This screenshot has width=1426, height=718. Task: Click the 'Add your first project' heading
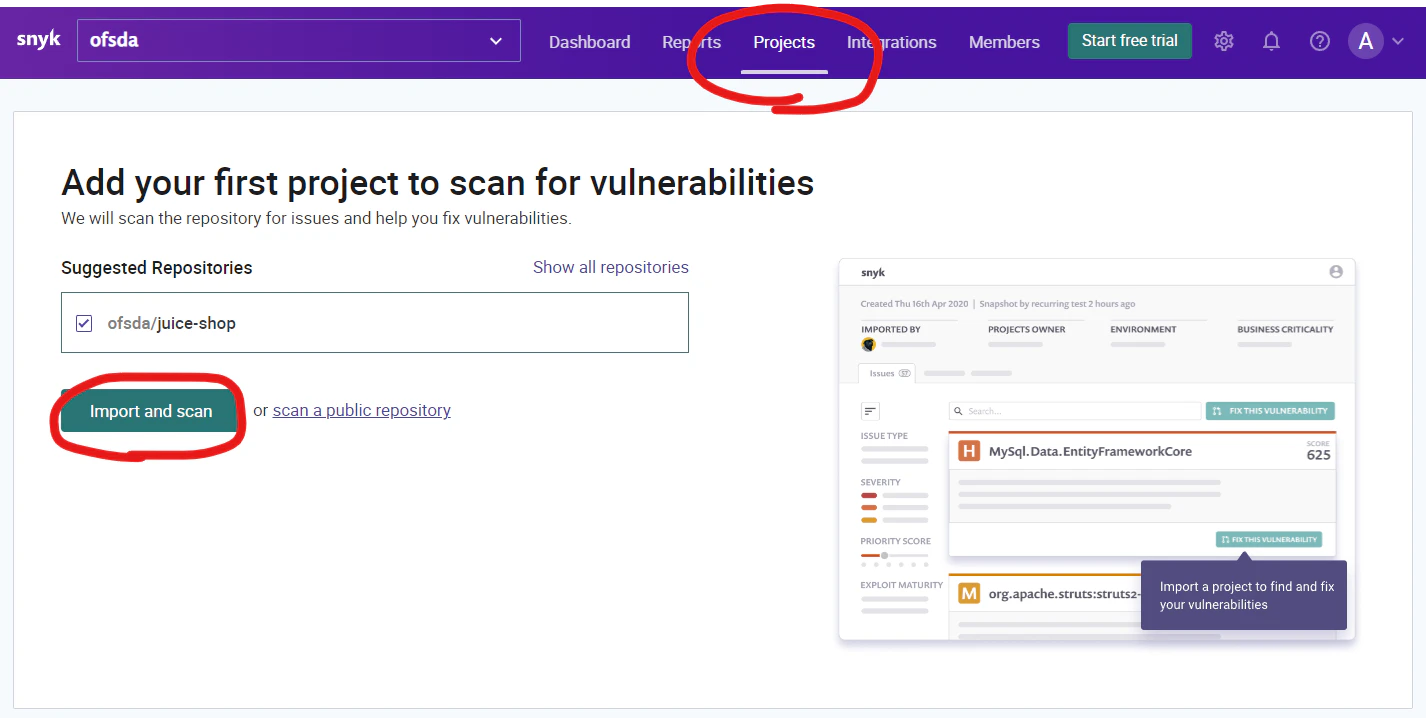pyautogui.click(x=438, y=183)
